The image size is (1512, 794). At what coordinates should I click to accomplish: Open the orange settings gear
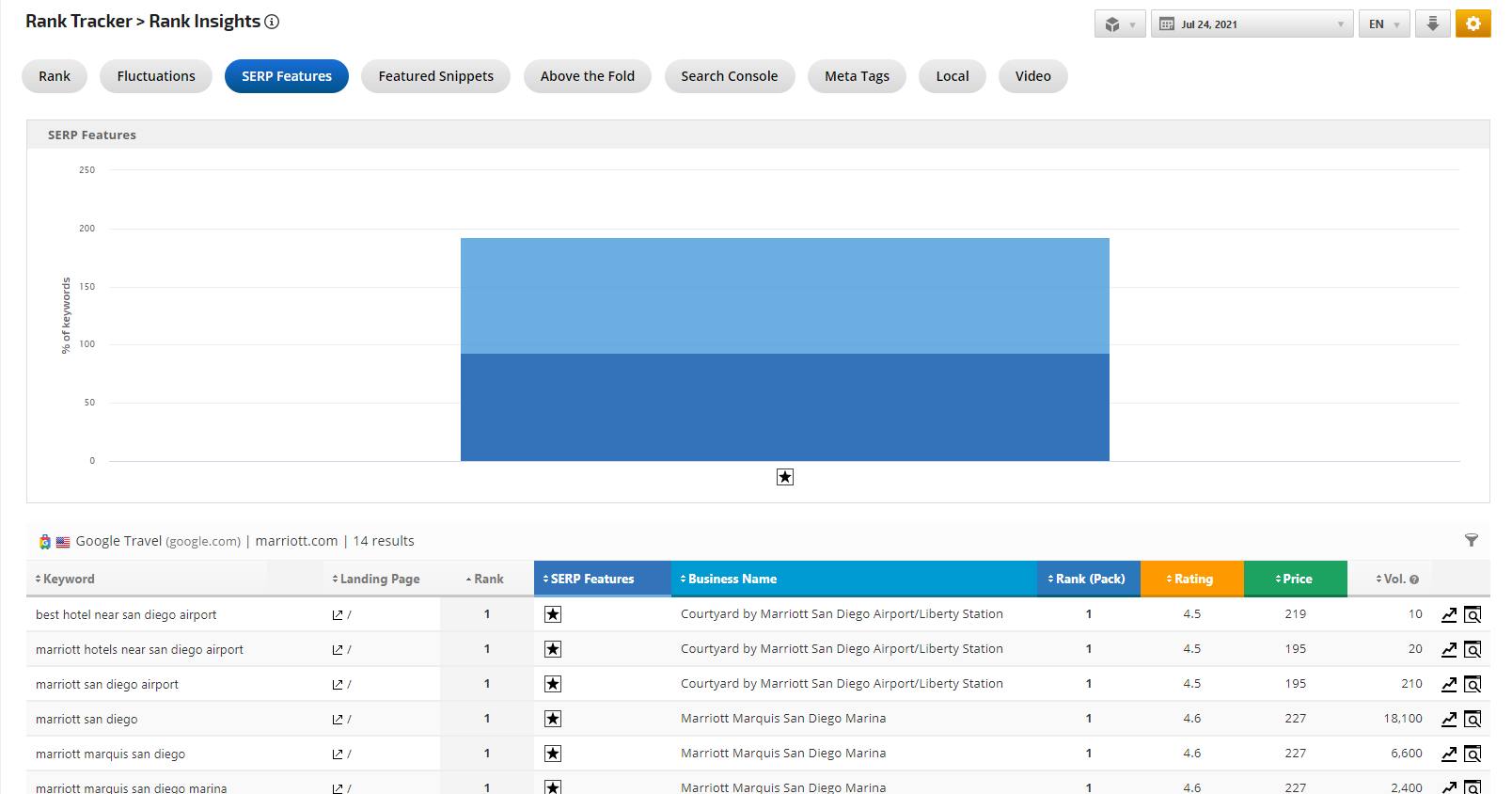pyautogui.click(x=1473, y=24)
